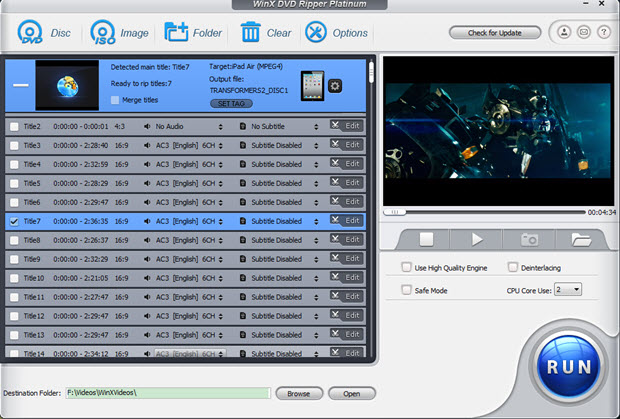Load a DVD with the Disc icon
This screenshot has height=419, width=620.
[30, 32]
